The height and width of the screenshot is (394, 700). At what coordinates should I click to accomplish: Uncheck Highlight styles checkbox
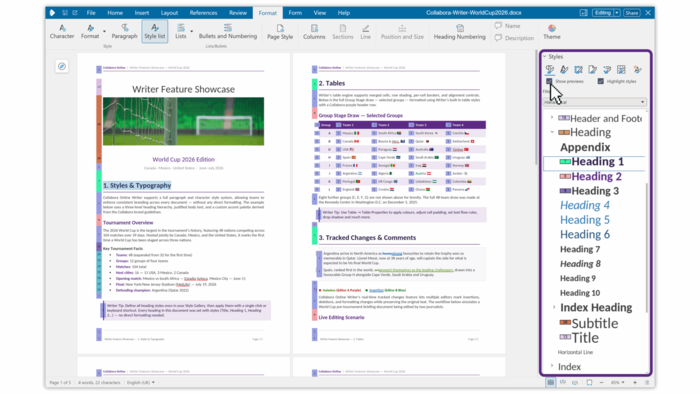pyautogui.click(x=600, y=81)
